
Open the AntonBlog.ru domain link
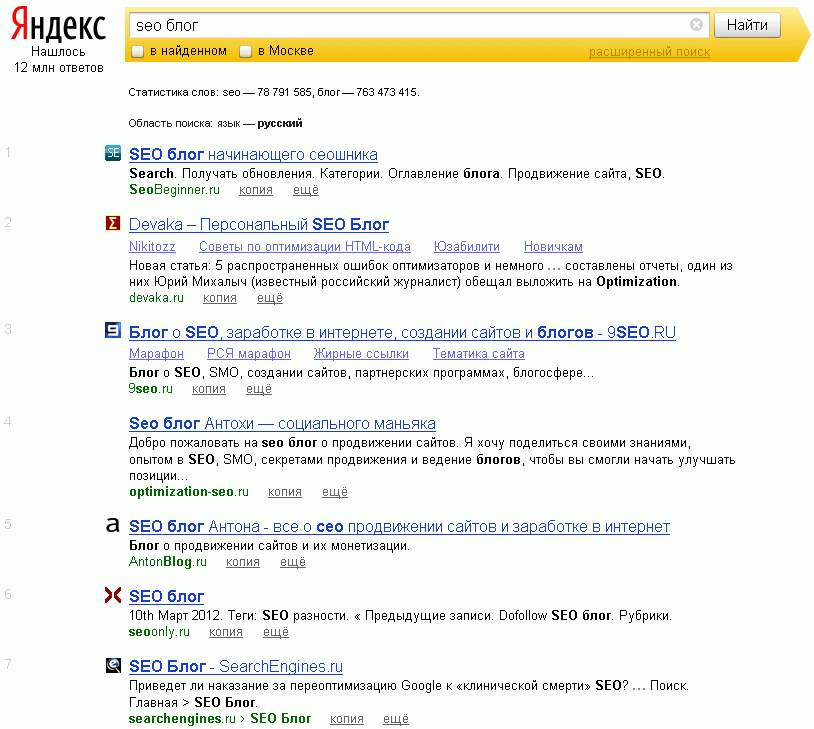(168, 562)
